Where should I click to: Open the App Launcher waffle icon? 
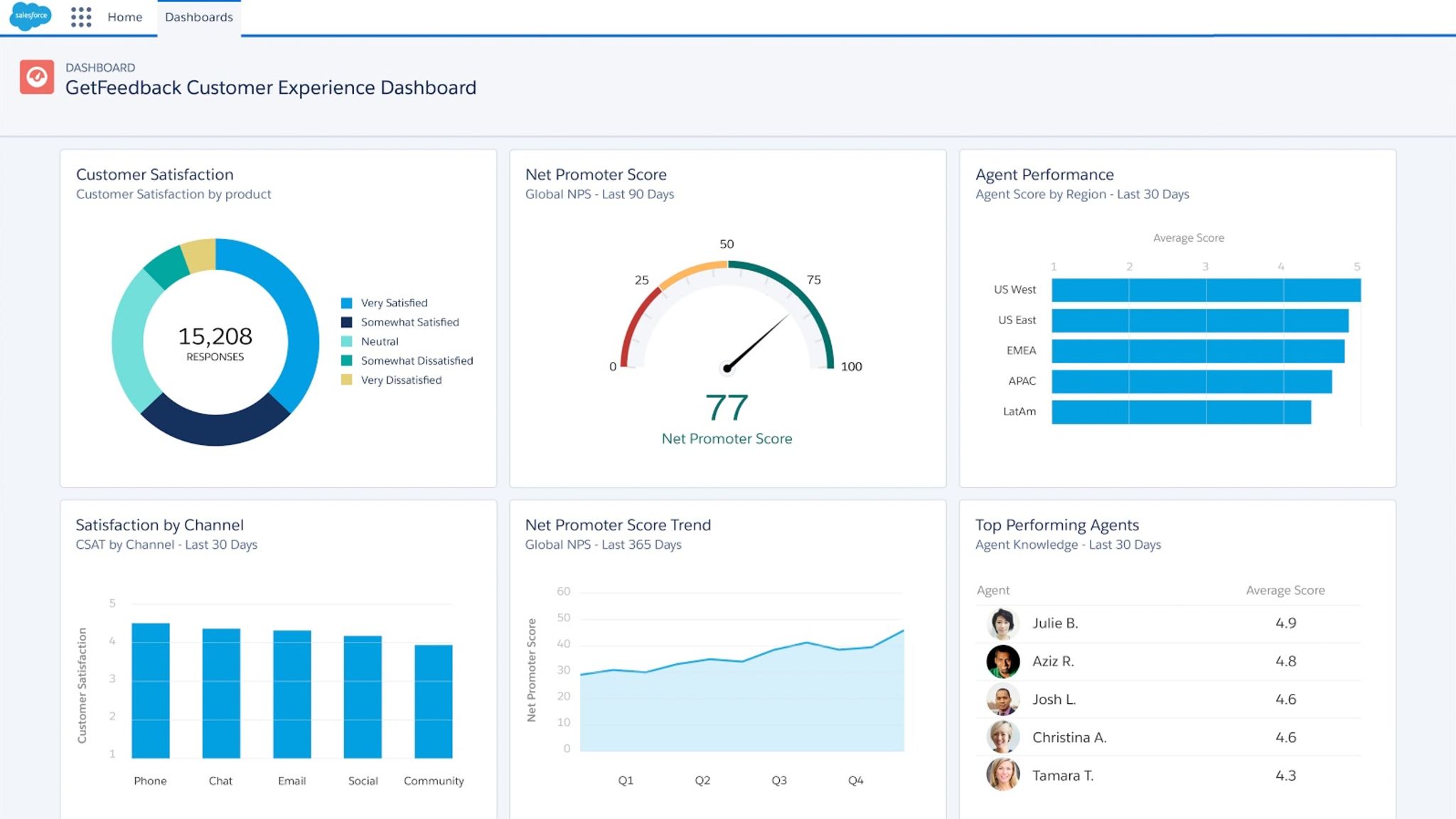[81, 16]
